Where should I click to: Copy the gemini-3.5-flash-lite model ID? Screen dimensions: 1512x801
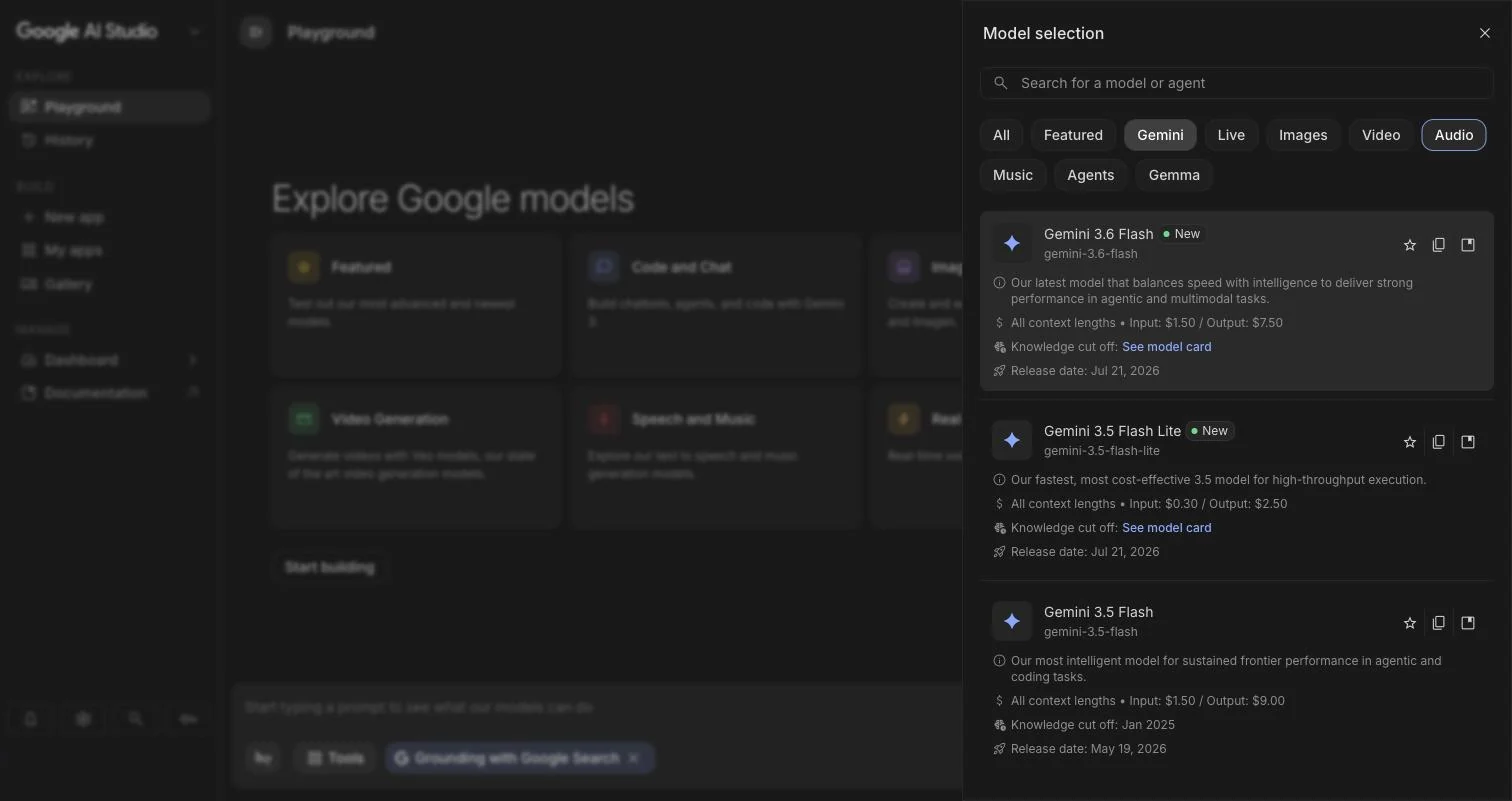tap(1439, 442)
